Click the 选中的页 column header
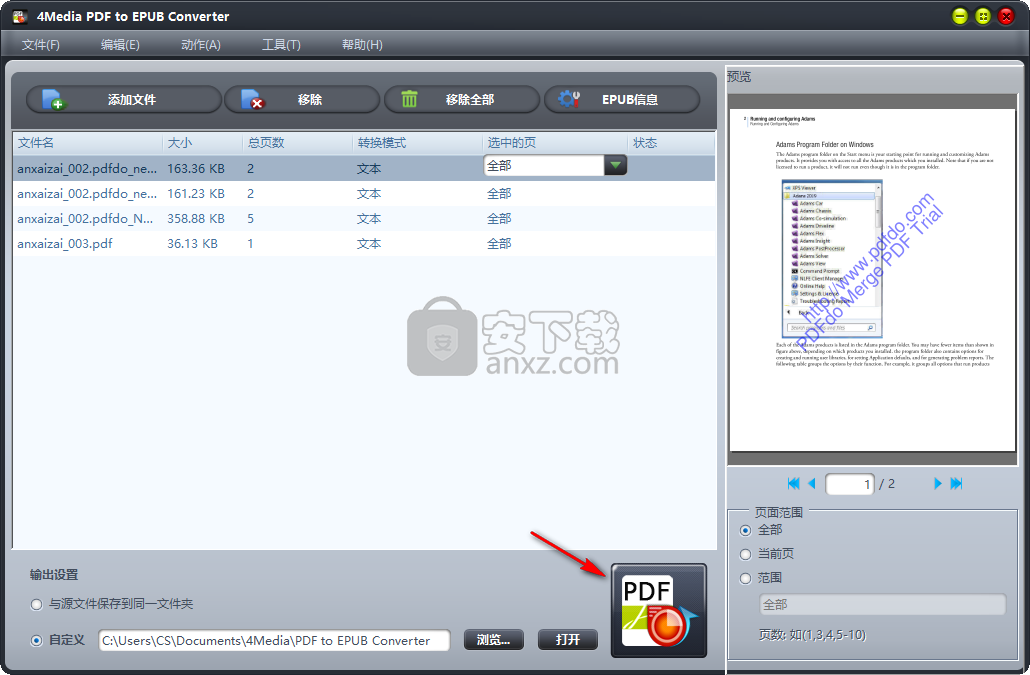Viewport: 1030px width, 675px height. pyautogui.click(x=555, y=142)
